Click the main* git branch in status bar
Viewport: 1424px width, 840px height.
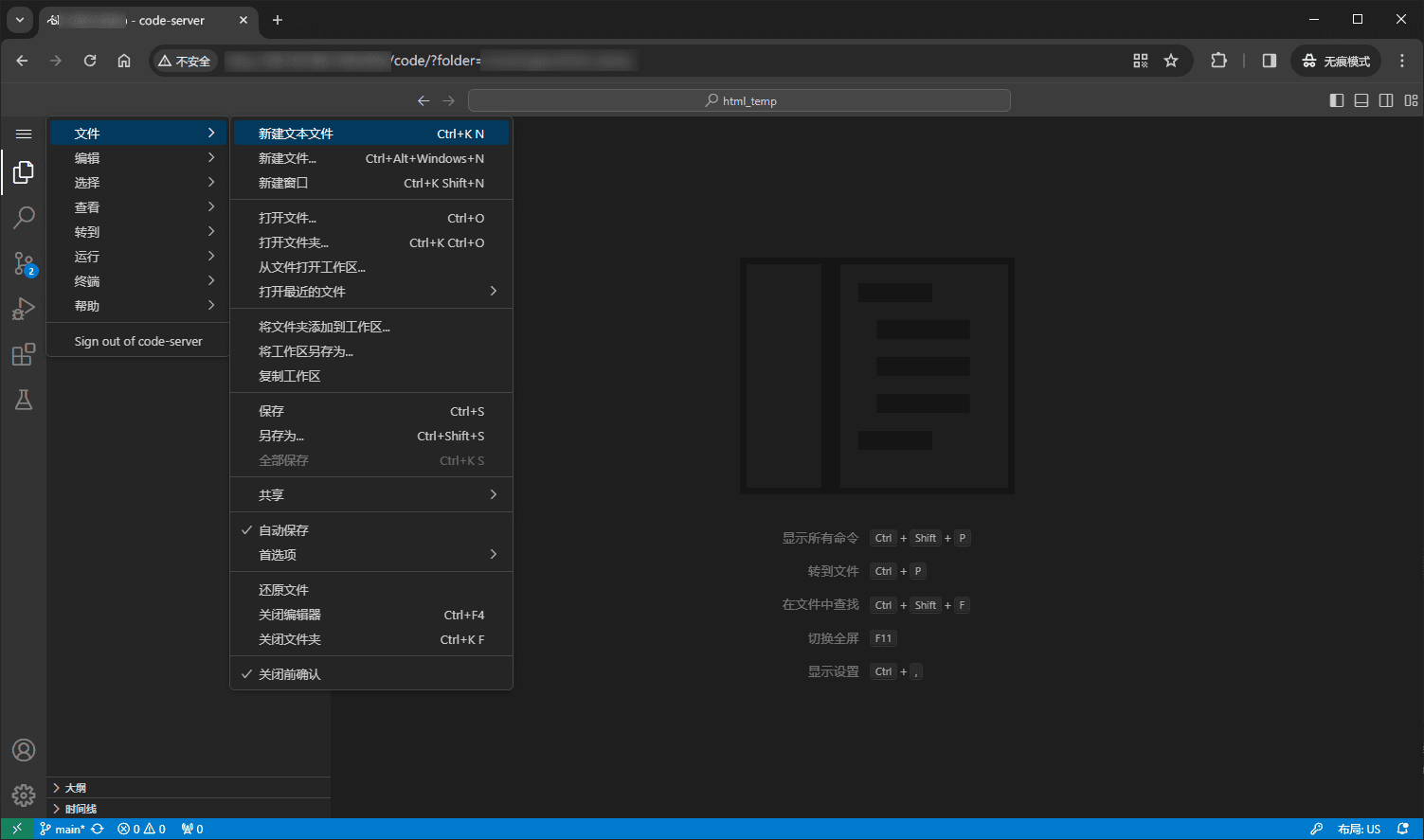pyautogui.click(x=62, y=829)
